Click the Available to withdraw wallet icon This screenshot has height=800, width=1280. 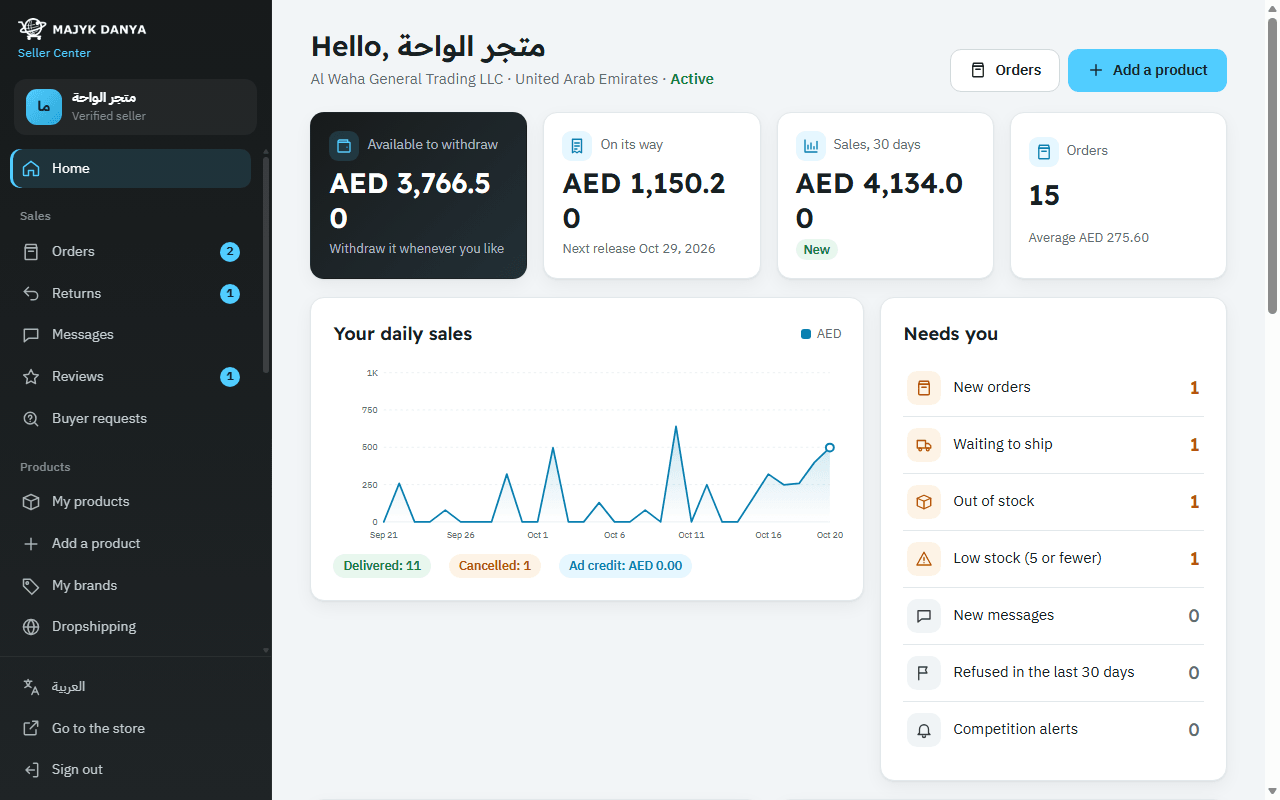[x=344, y=146]
